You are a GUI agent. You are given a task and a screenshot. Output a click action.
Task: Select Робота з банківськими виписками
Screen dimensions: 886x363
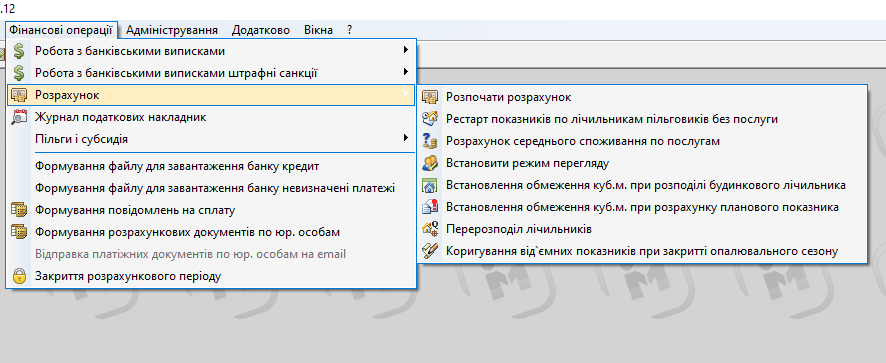[x=211, y=51]
